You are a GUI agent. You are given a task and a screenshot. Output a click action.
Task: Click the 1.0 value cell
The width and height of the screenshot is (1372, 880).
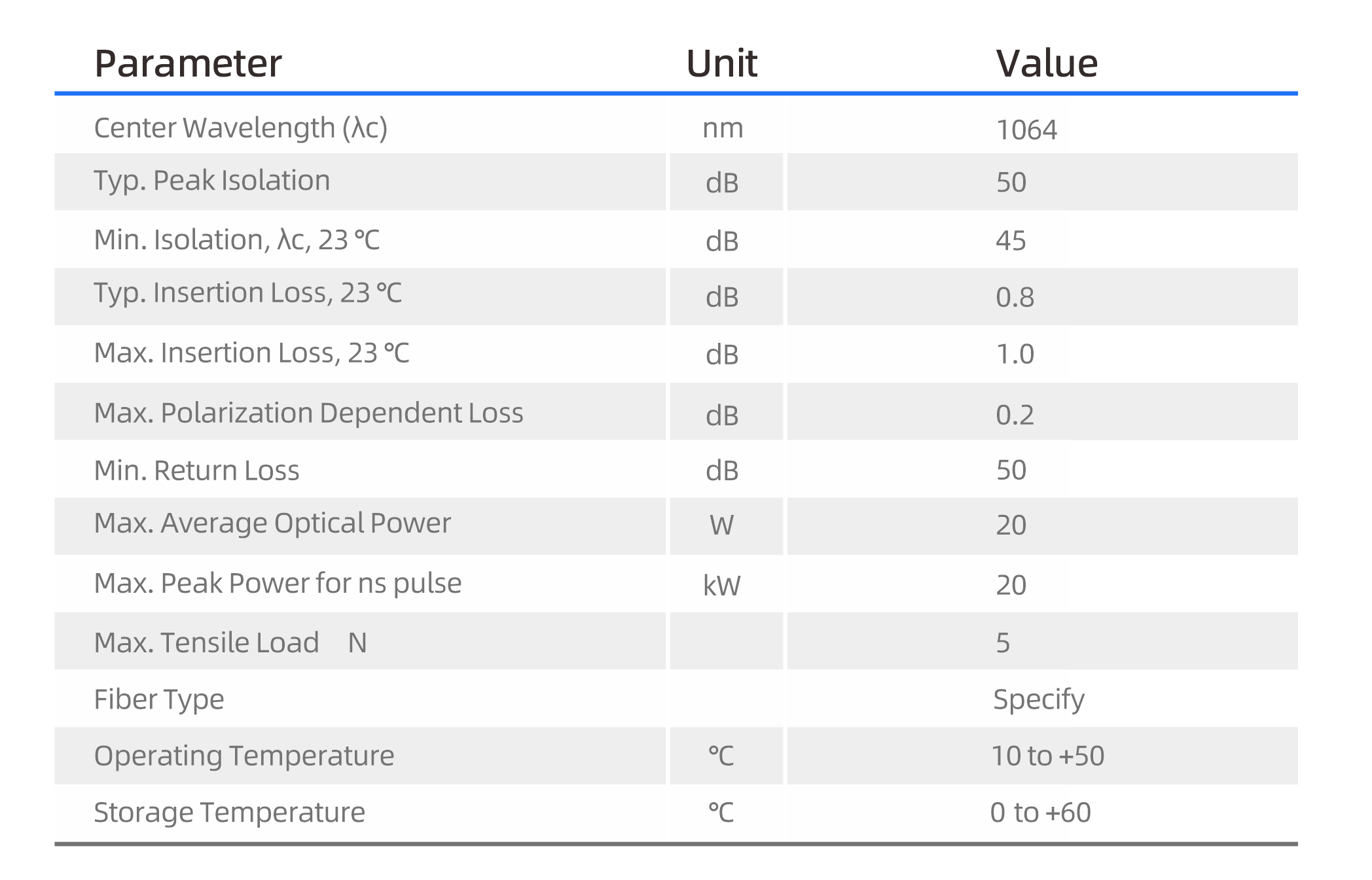click(x=1015, y=354)
